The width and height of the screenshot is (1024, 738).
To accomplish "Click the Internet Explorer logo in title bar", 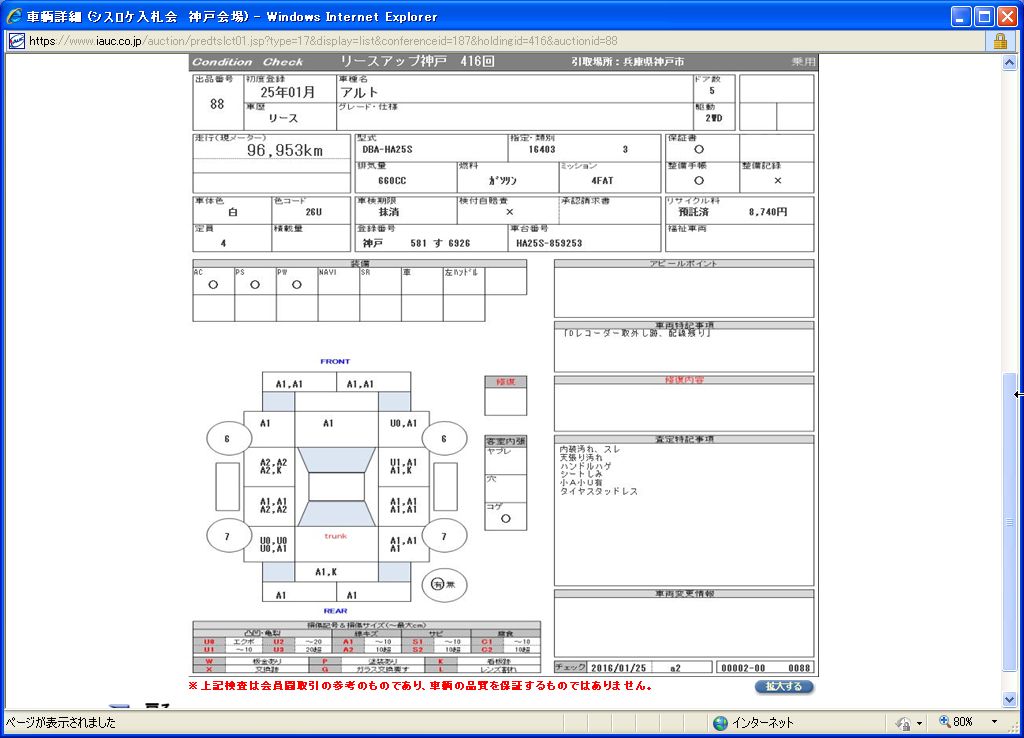I will 14,16.
